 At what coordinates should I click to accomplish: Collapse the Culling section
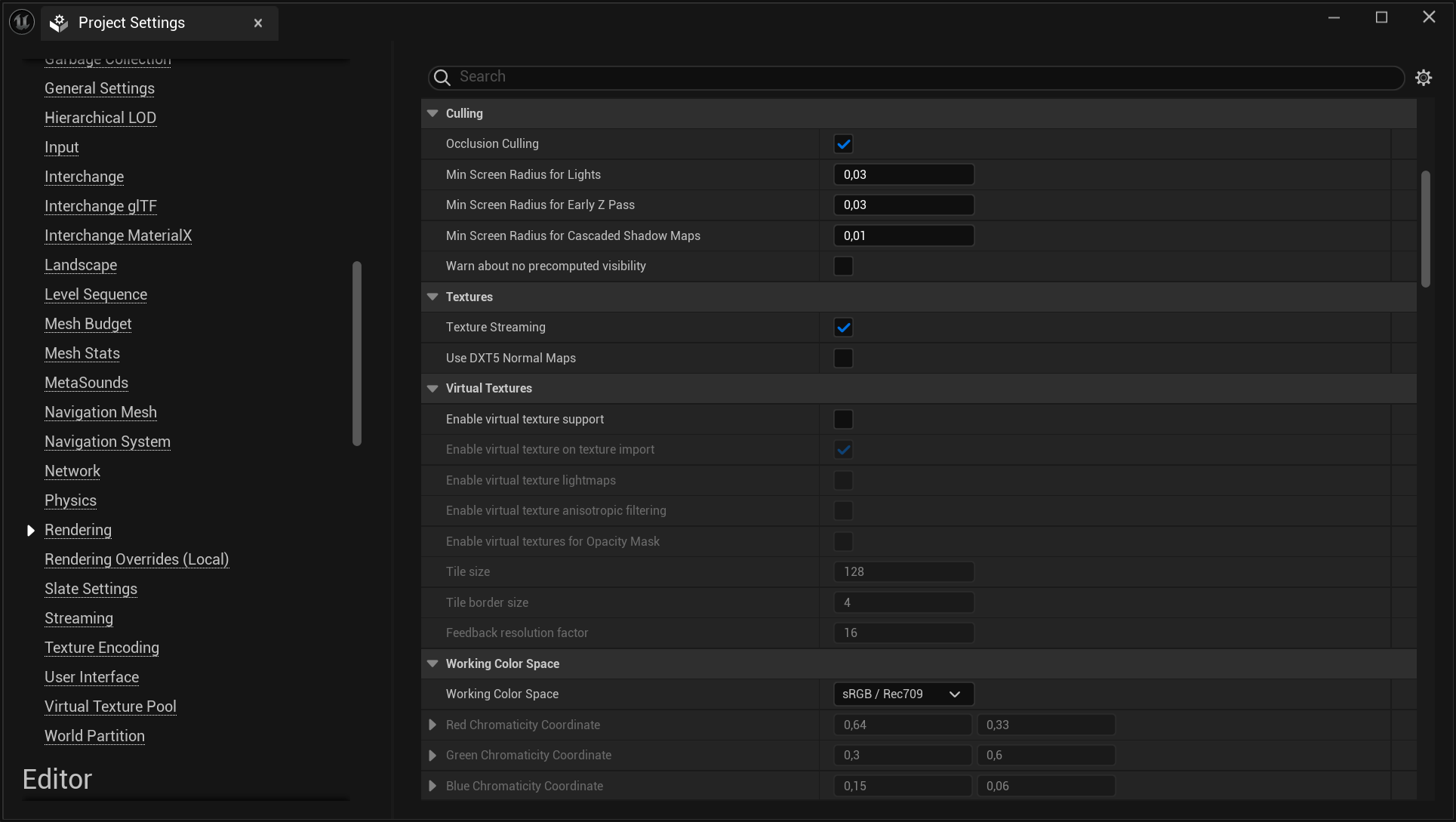pyautogui.click(x=432, y=112)
